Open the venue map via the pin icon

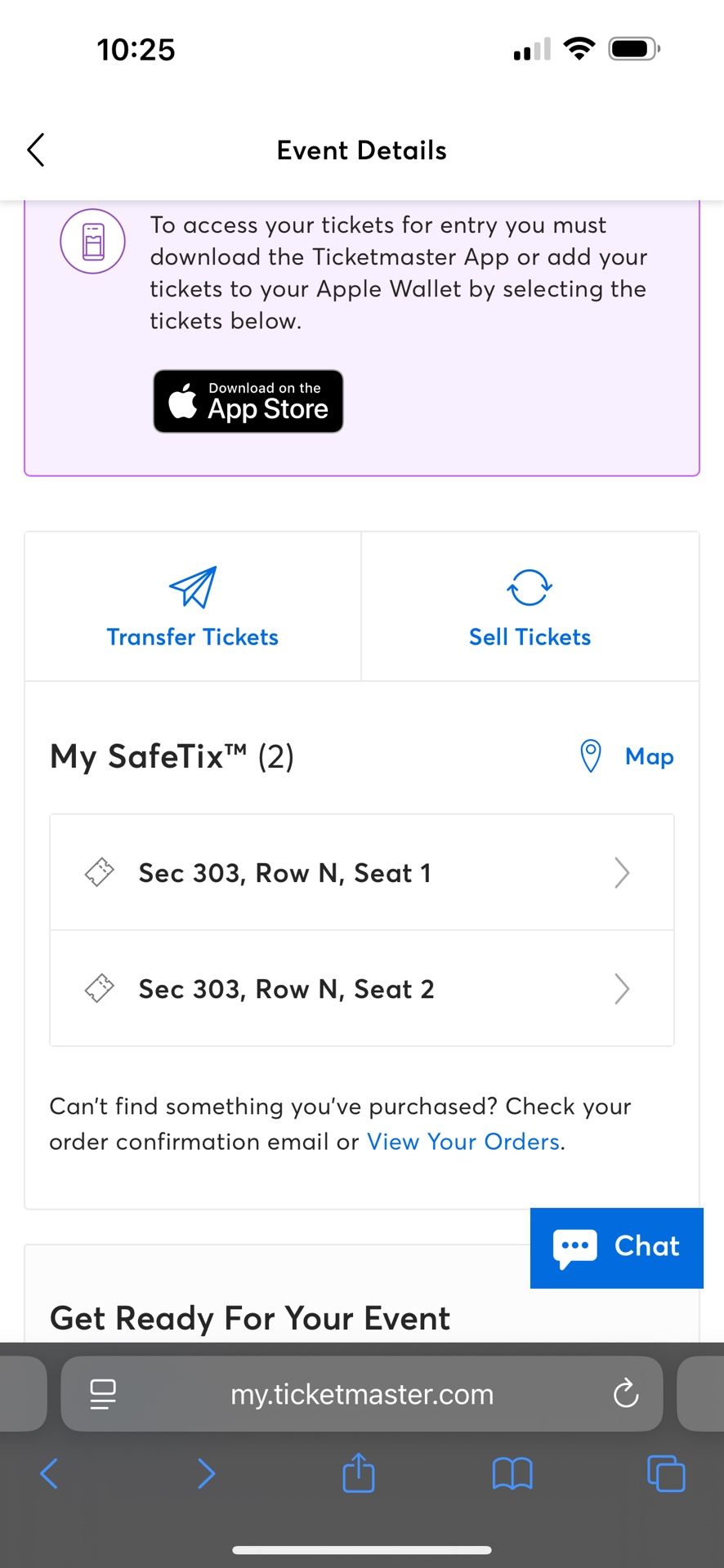pyautogui.click(x=591, y=755)
